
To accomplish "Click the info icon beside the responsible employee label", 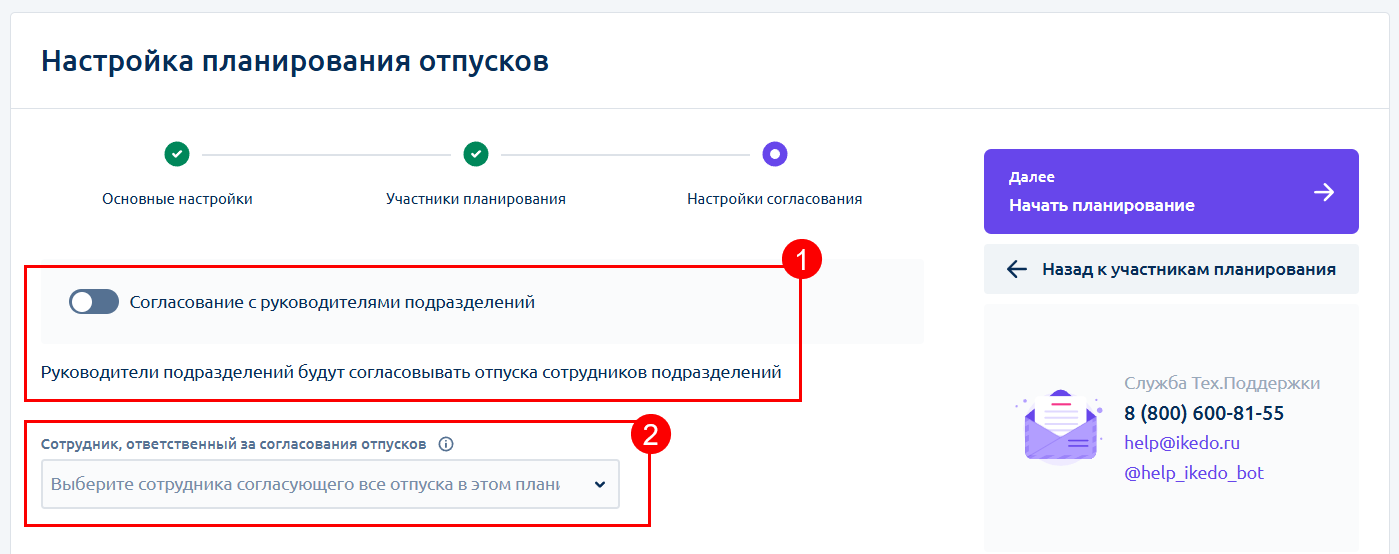I will click(x=446, y=444).
